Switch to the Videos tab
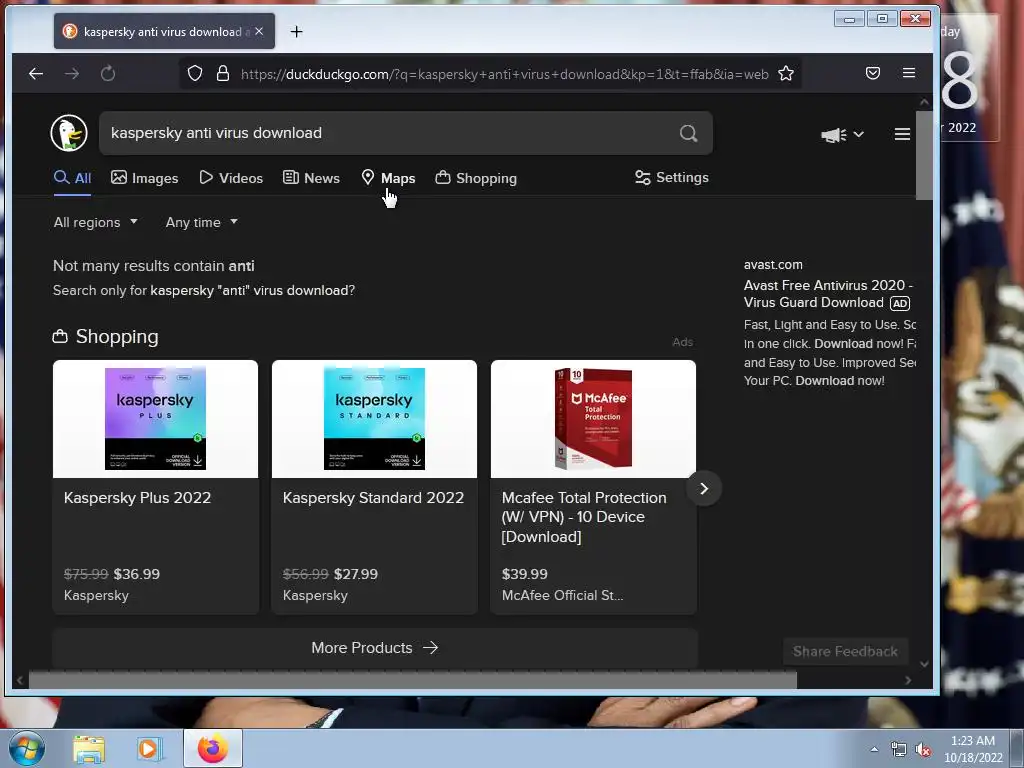This screenshot has height=768, width=1024. (231, 178)
